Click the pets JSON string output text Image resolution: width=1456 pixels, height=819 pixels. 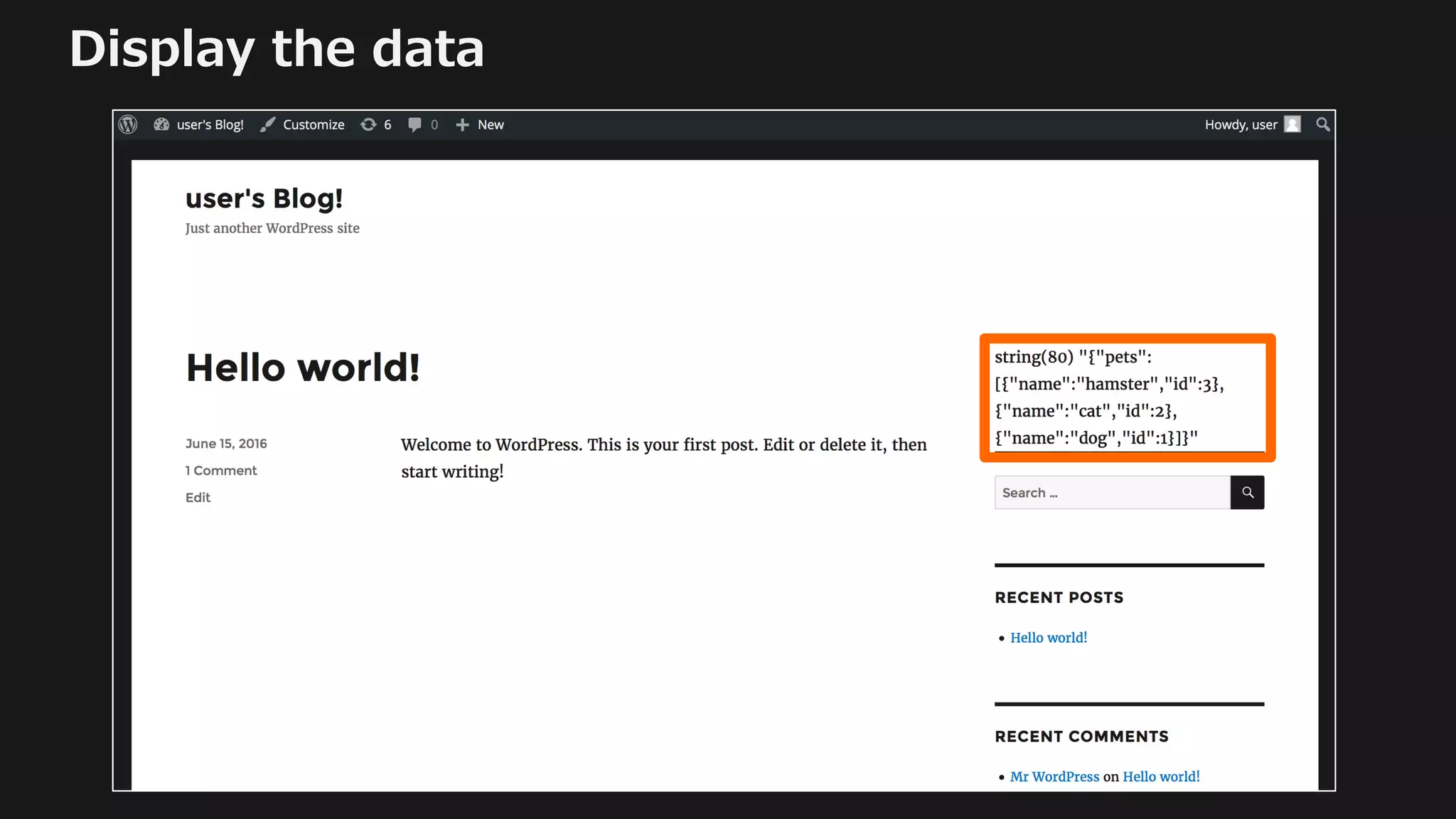[1109, 397]
